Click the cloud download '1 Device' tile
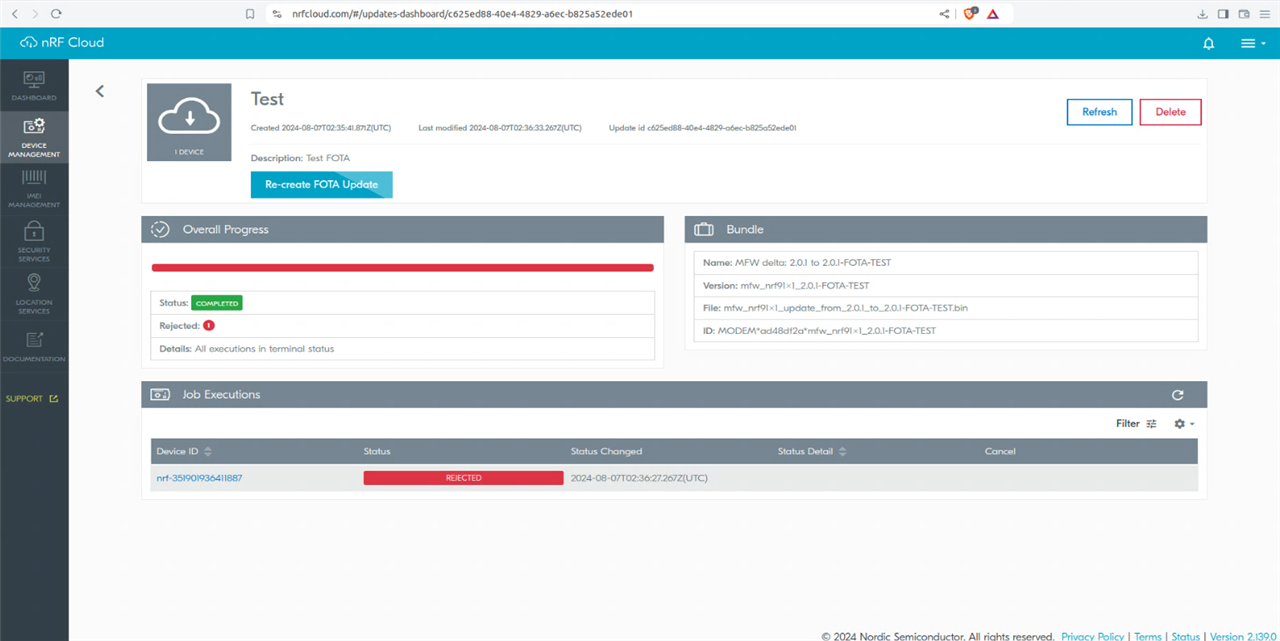The image size is (1280, 641). pos(190,122)
